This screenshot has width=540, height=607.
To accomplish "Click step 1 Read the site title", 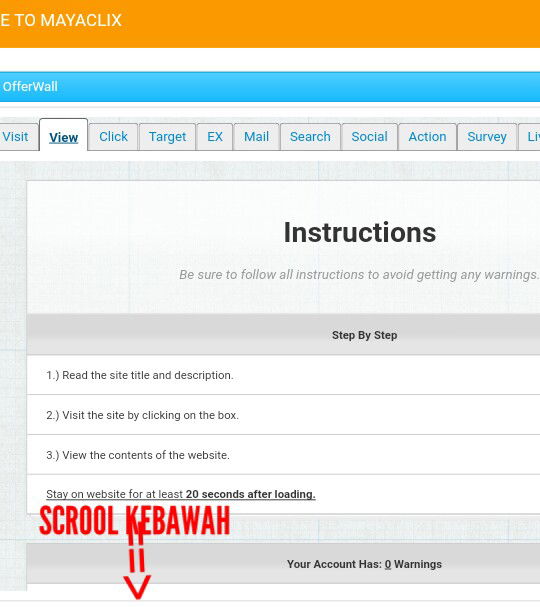I will click(283, 375).
